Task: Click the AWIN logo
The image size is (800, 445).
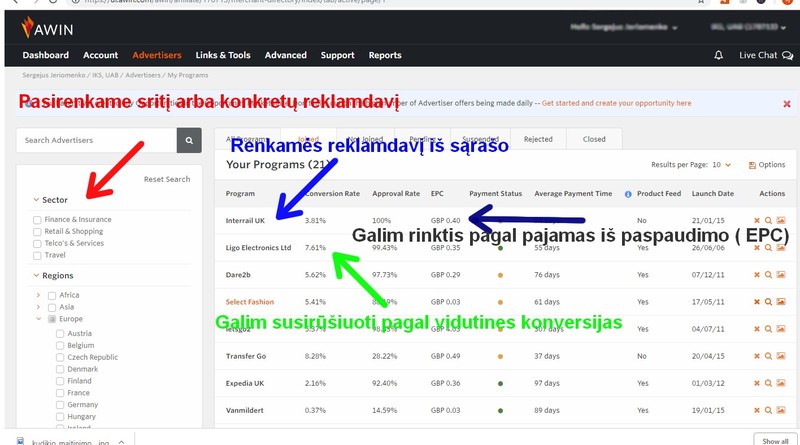Action: coord(47,28)
